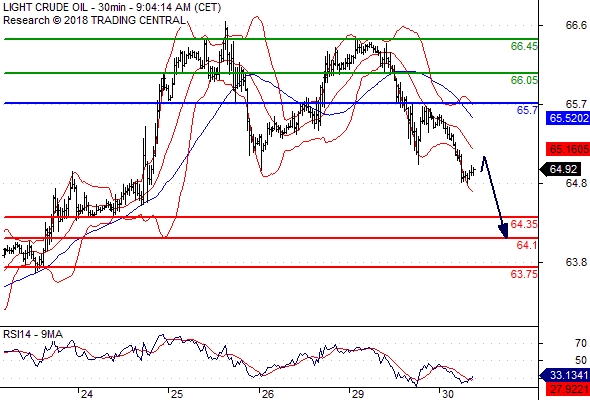Click the downward forecast arrow head
The height and width of the screenshot is (400, 590).
coord(503,231)
